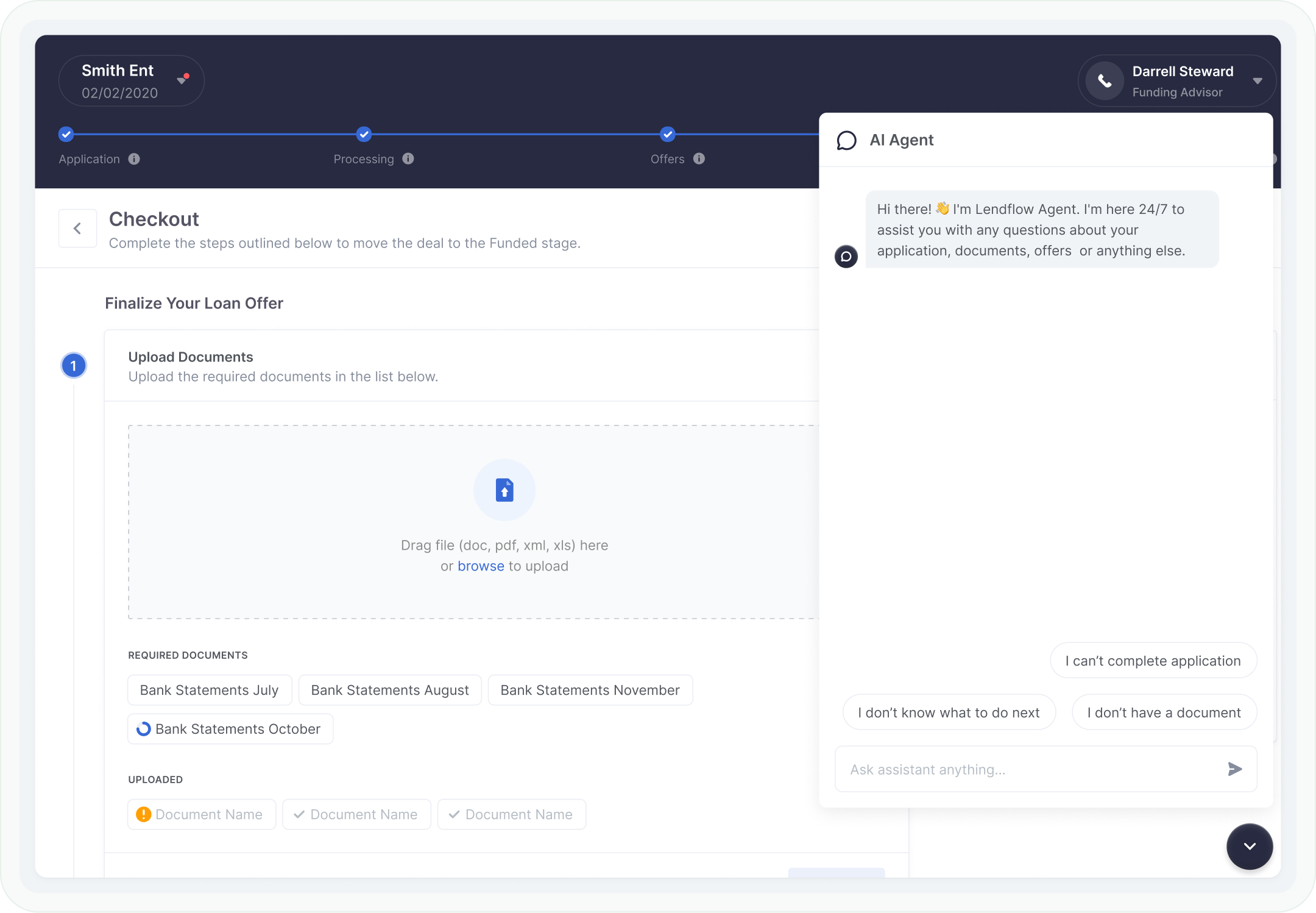Go back with the left chevron button
The image size is (1316, 913).
77,229
